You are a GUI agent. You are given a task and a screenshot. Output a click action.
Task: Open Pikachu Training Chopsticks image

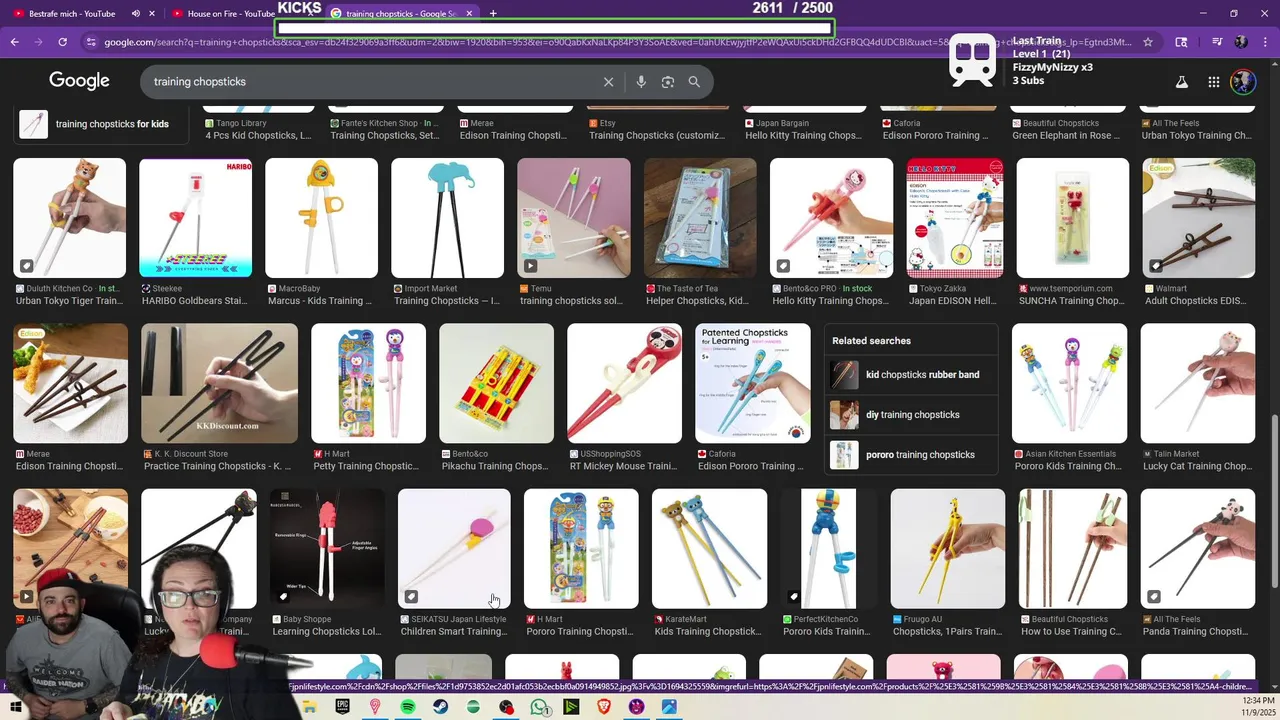click(x=496, y=383)
